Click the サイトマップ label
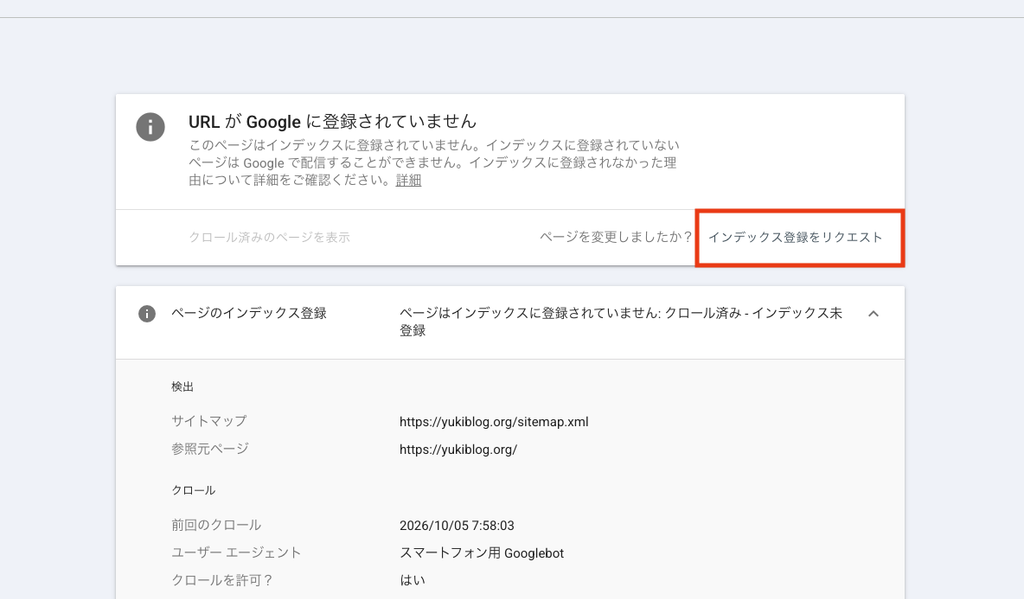The height and width of the screenshot is (599, 1024). (x=209, y=421)
